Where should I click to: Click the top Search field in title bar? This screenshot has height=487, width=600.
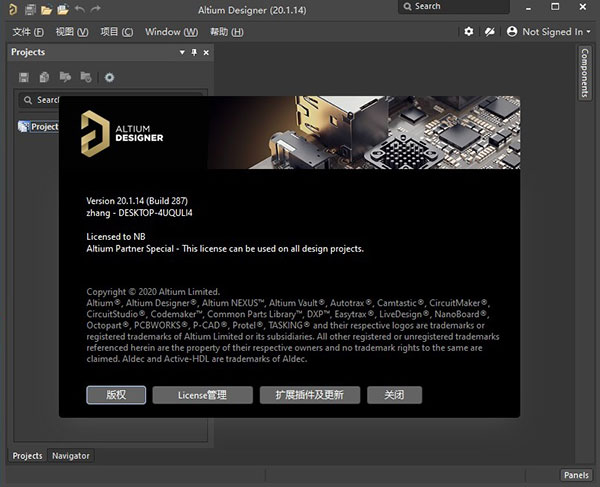(x=454, y=7)
